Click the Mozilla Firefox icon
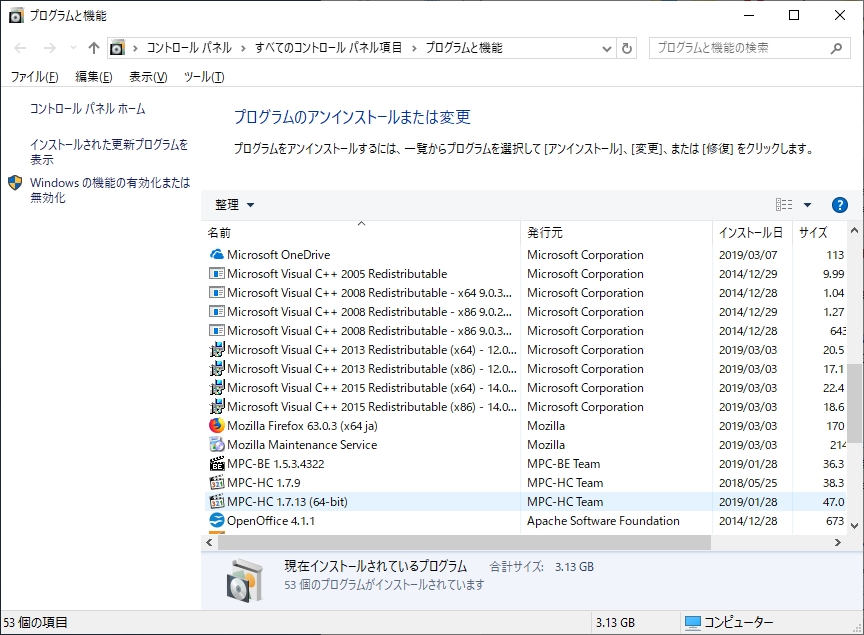Viewport: 864px width, 635px height. click(x=217, y=426)
